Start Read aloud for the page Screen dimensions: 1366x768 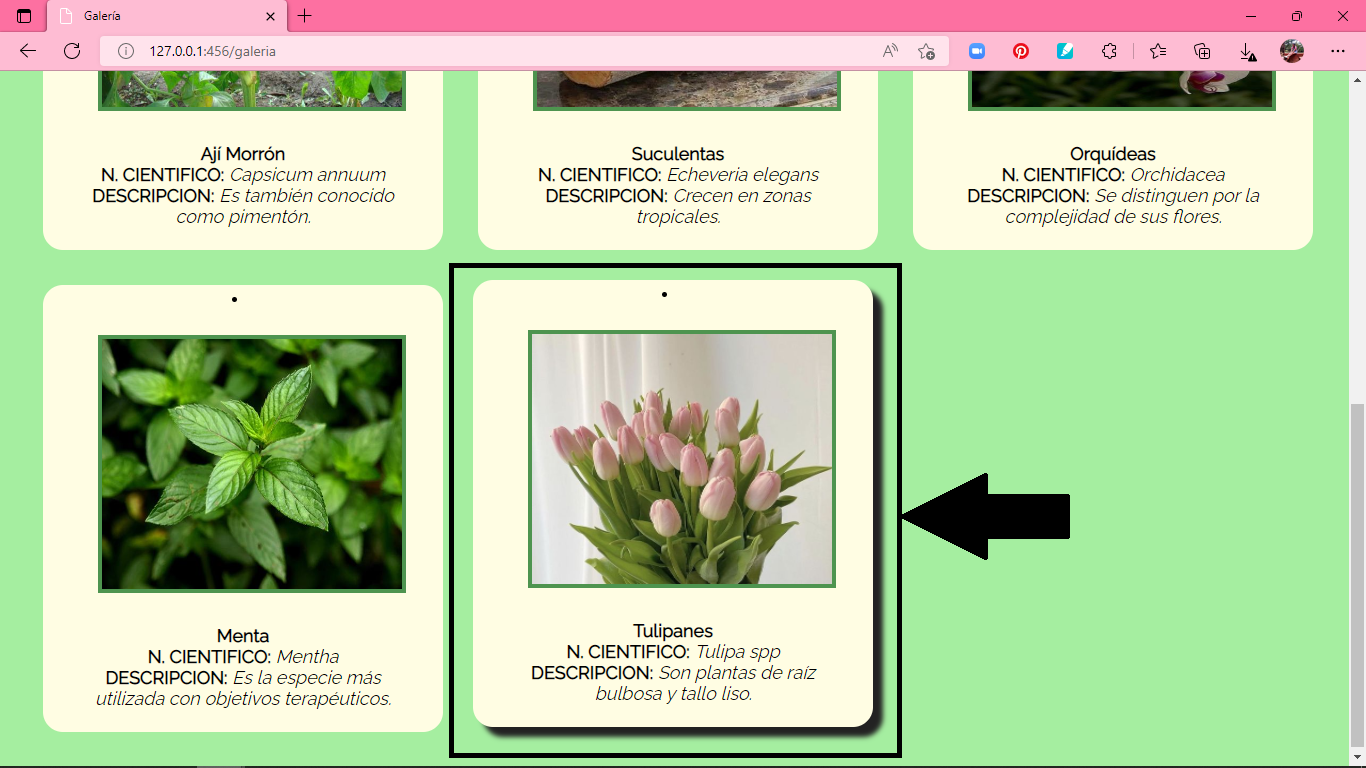coord(889,50)
